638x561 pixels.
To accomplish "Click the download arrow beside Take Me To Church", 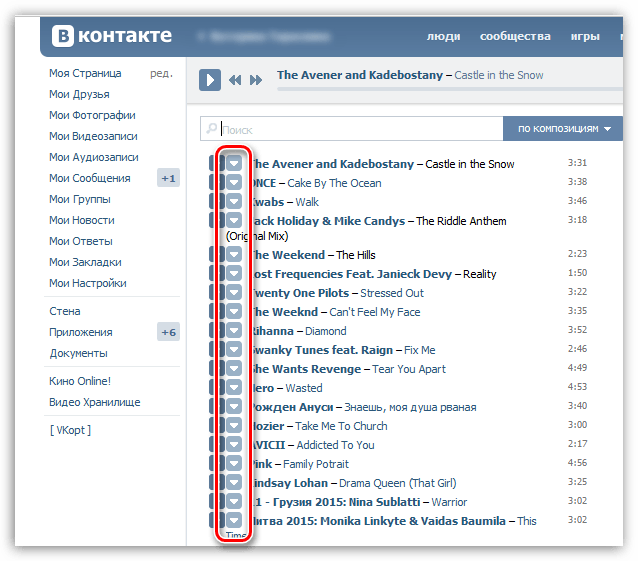I will point(234,426).
